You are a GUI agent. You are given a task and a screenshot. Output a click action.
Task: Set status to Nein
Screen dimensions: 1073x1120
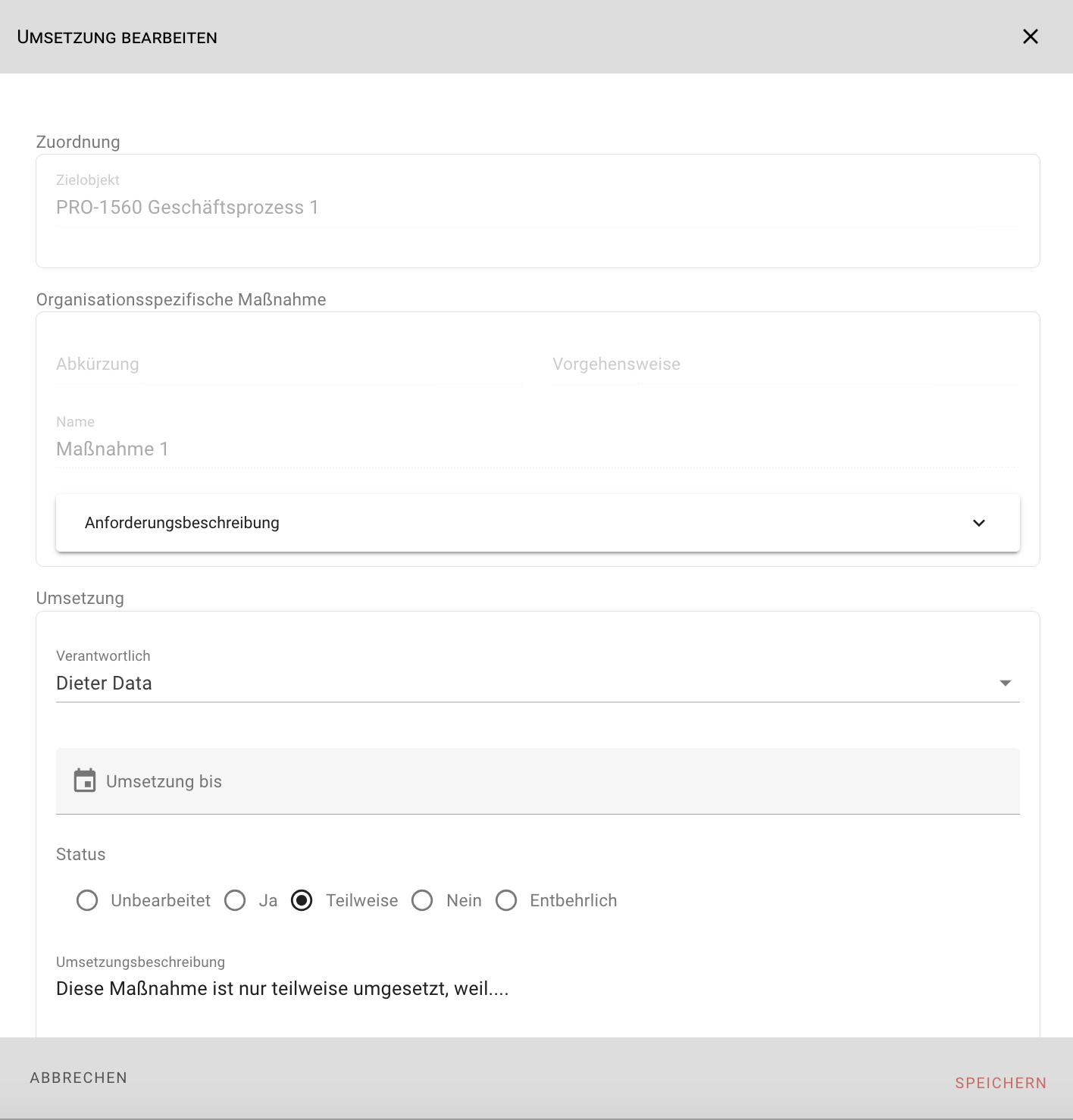tap(422, 900)
